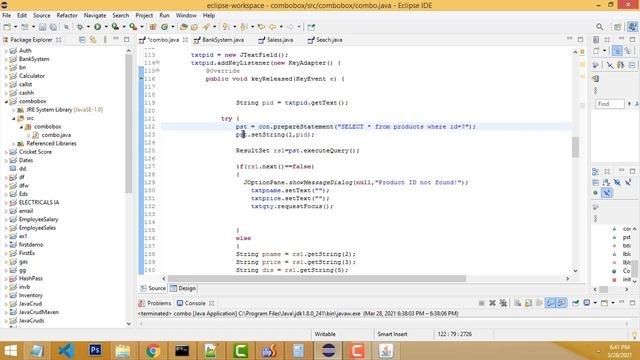Toggle Show Console on Standard Out change
Viewport: 640px width, 360px height.
551,303
